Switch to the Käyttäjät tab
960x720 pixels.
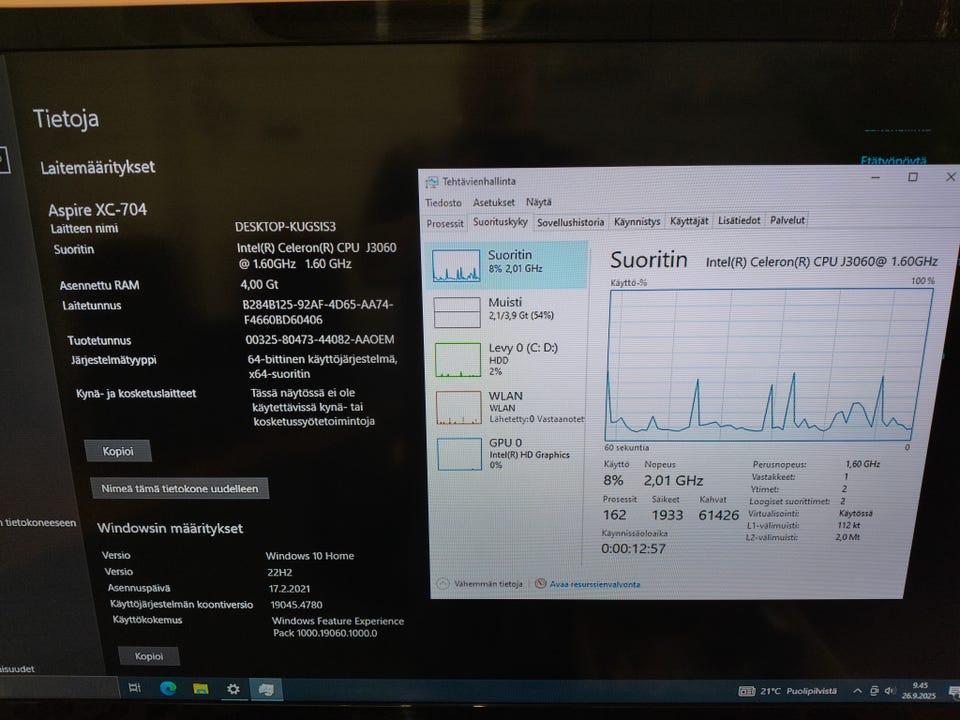click(689, 221)
